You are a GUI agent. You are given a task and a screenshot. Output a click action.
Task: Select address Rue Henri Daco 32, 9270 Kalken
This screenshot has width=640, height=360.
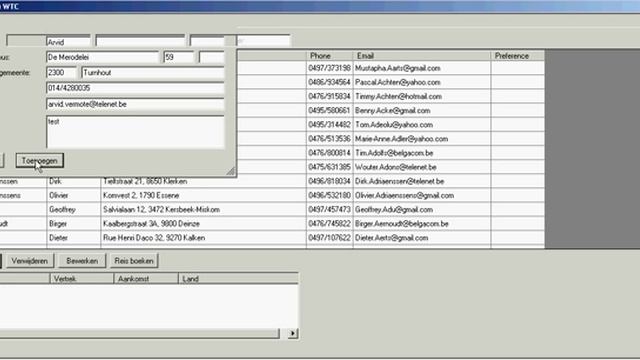tap(154, 238)
